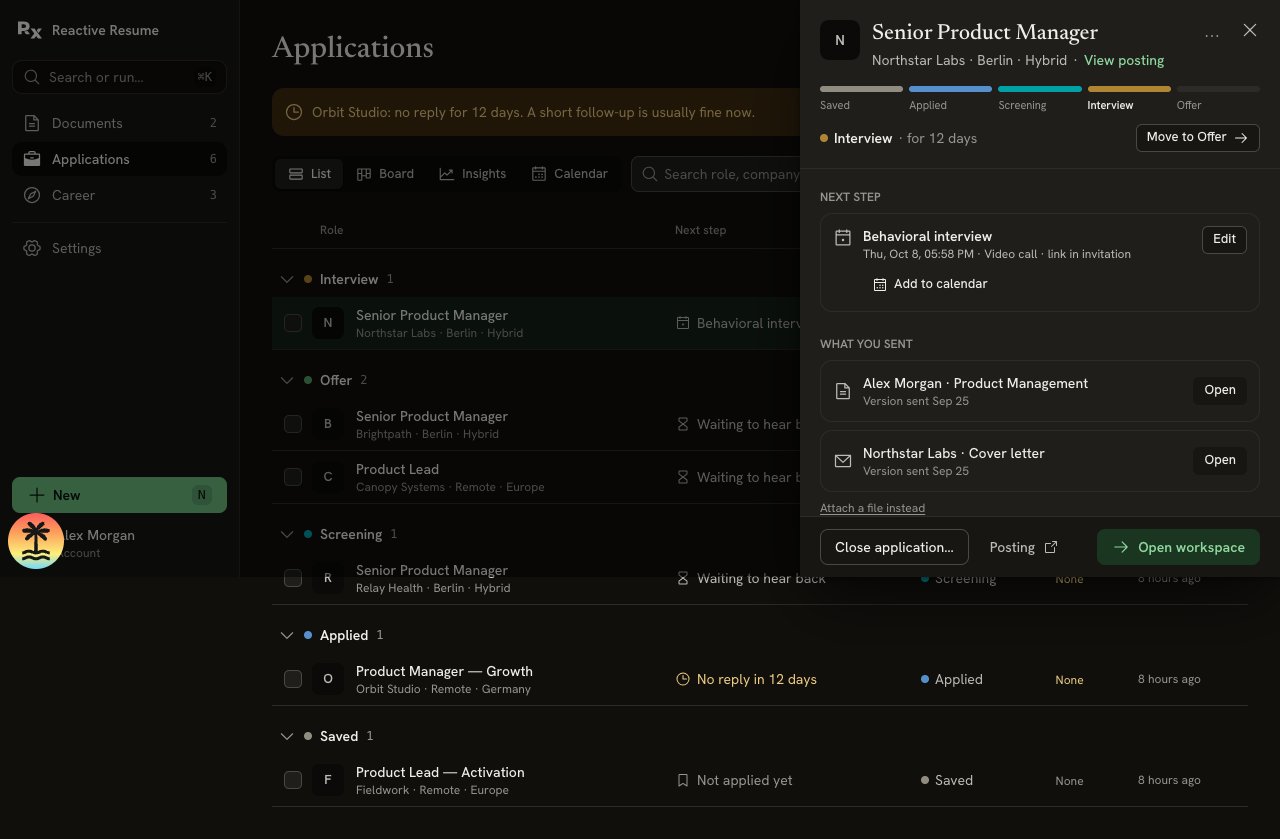The image size is (1280, 839).
Task: Tick checkbox for Northstar Labs row
Action: (293, 323)
